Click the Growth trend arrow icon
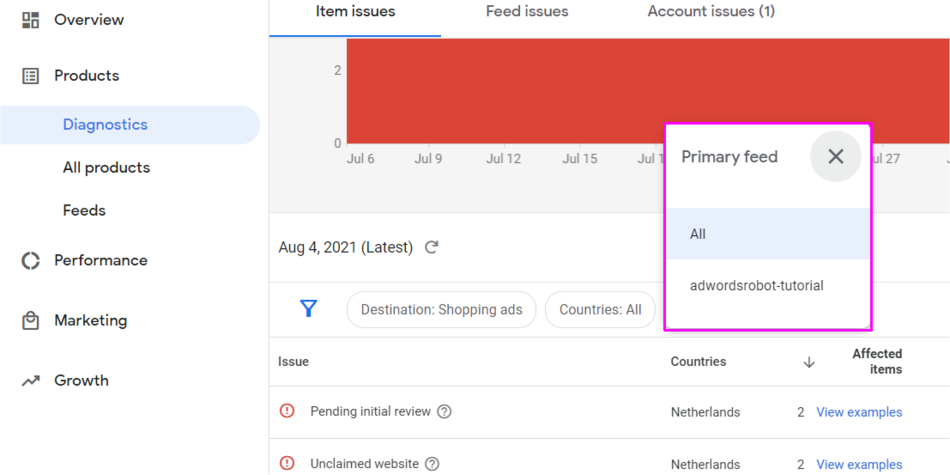This screenshot has height=475, width=950. (31, 381)
